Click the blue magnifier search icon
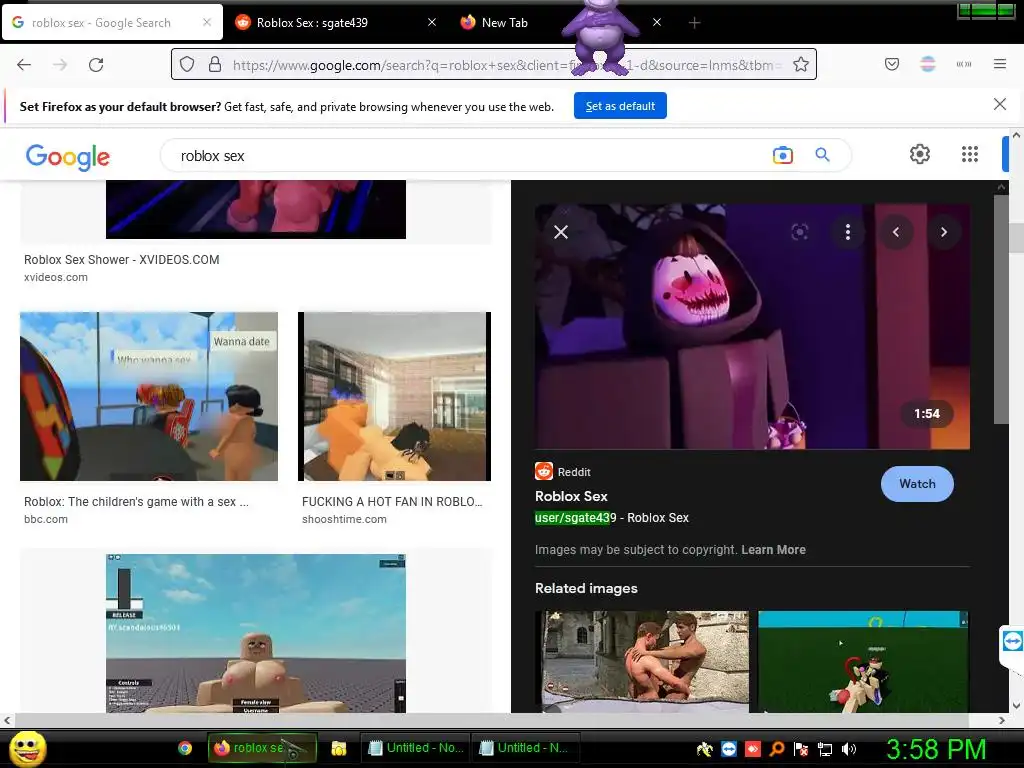This screenshot has width=1024, height=768. pyautogui.click(x=822, y=155)
